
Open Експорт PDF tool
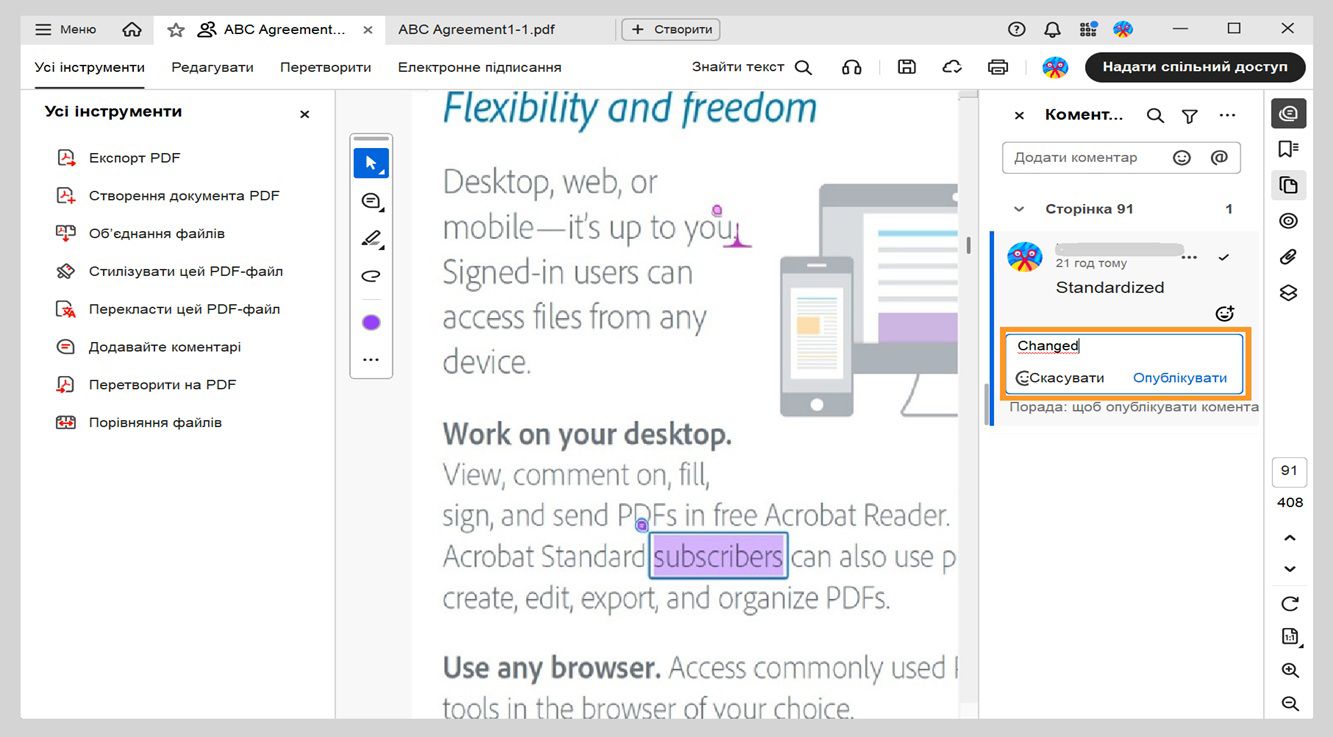pyautogui.click(x=120, y=158)
